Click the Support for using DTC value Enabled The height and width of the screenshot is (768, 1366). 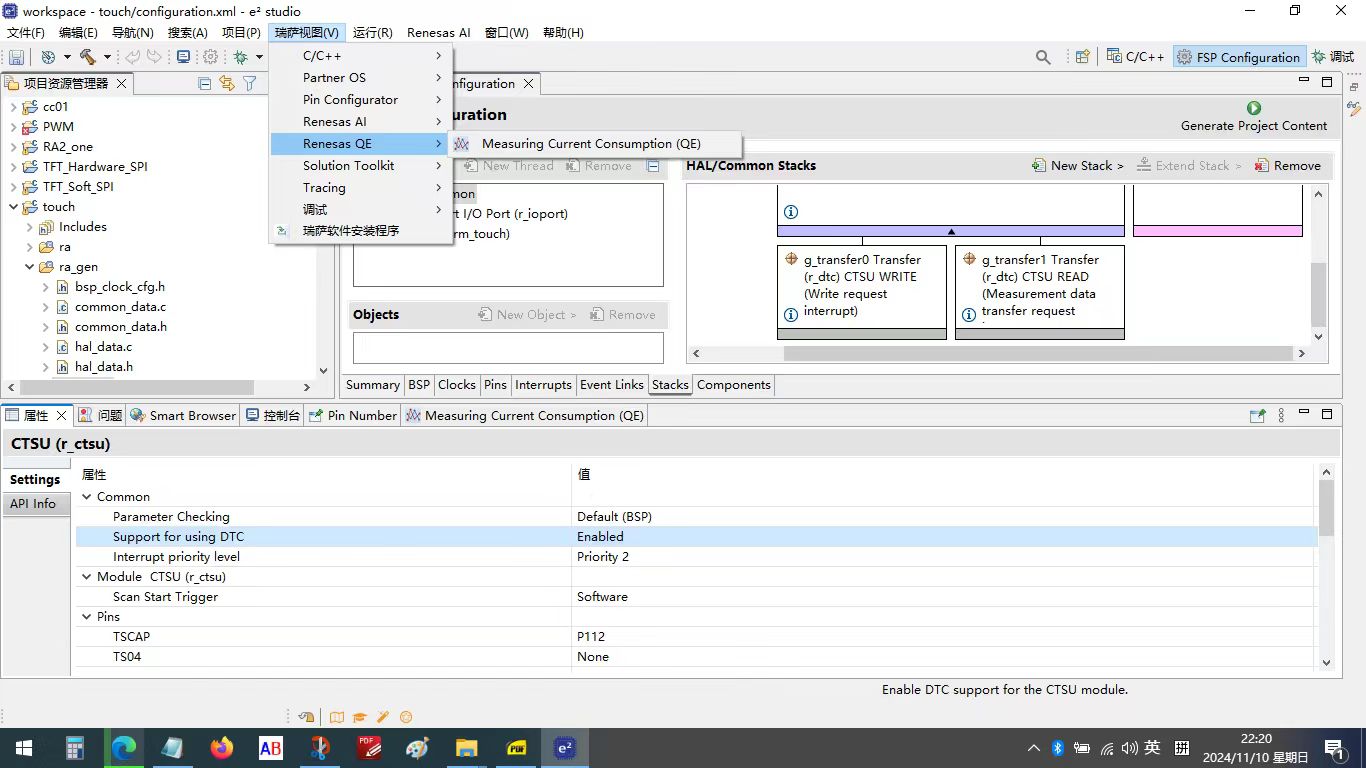tap(600, 537)
